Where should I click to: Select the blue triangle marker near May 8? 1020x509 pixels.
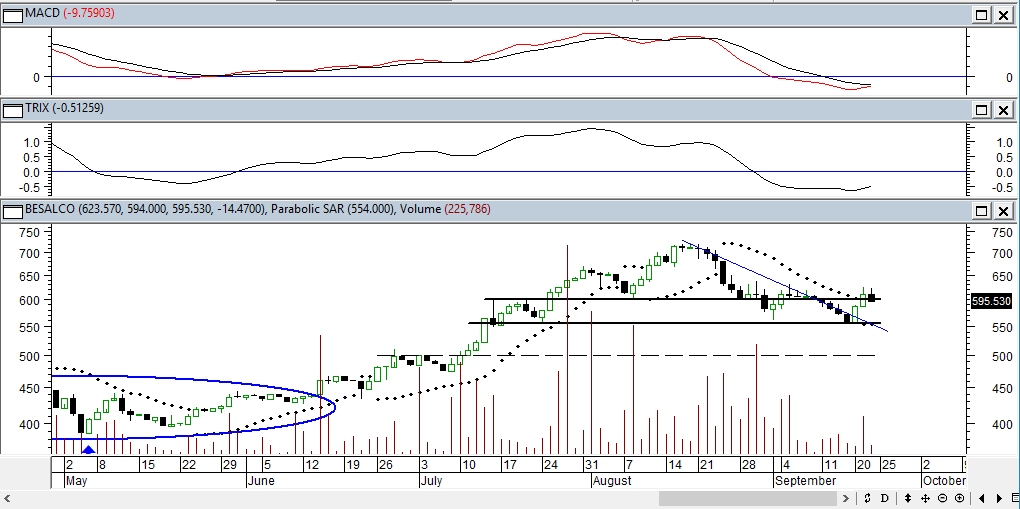tap(89, 449)
